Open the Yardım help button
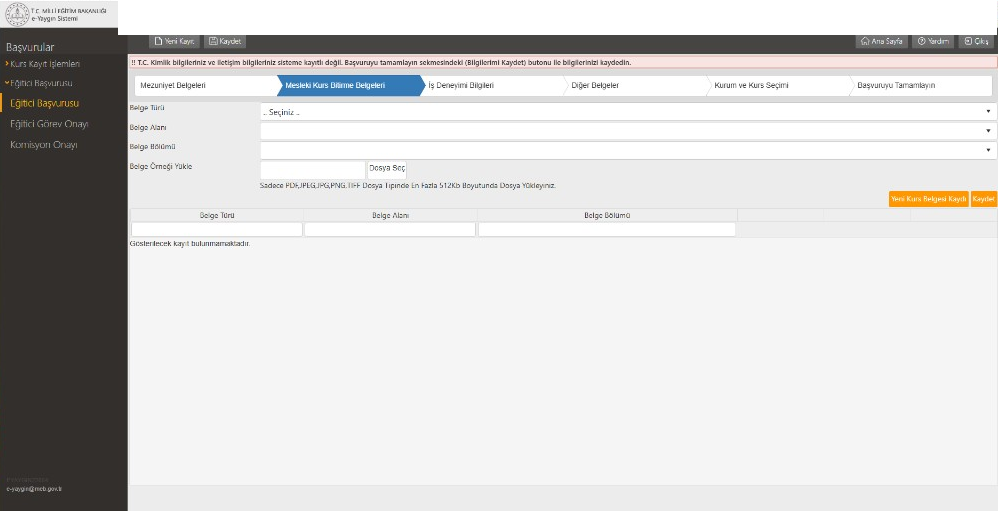The width and height of the screenshot is (998, 511). [933, 41]
